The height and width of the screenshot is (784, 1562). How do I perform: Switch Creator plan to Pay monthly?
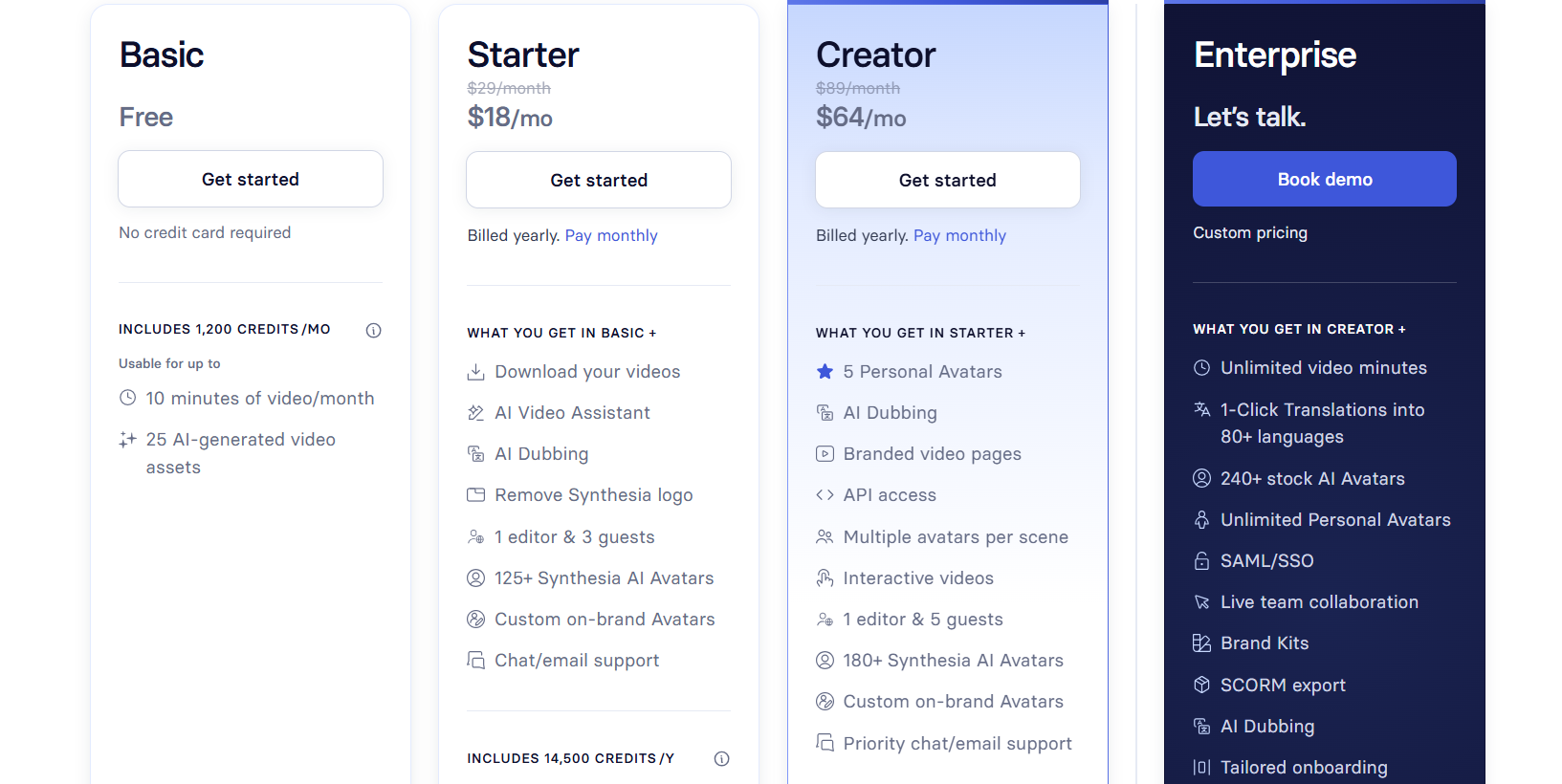coord(959,235)
